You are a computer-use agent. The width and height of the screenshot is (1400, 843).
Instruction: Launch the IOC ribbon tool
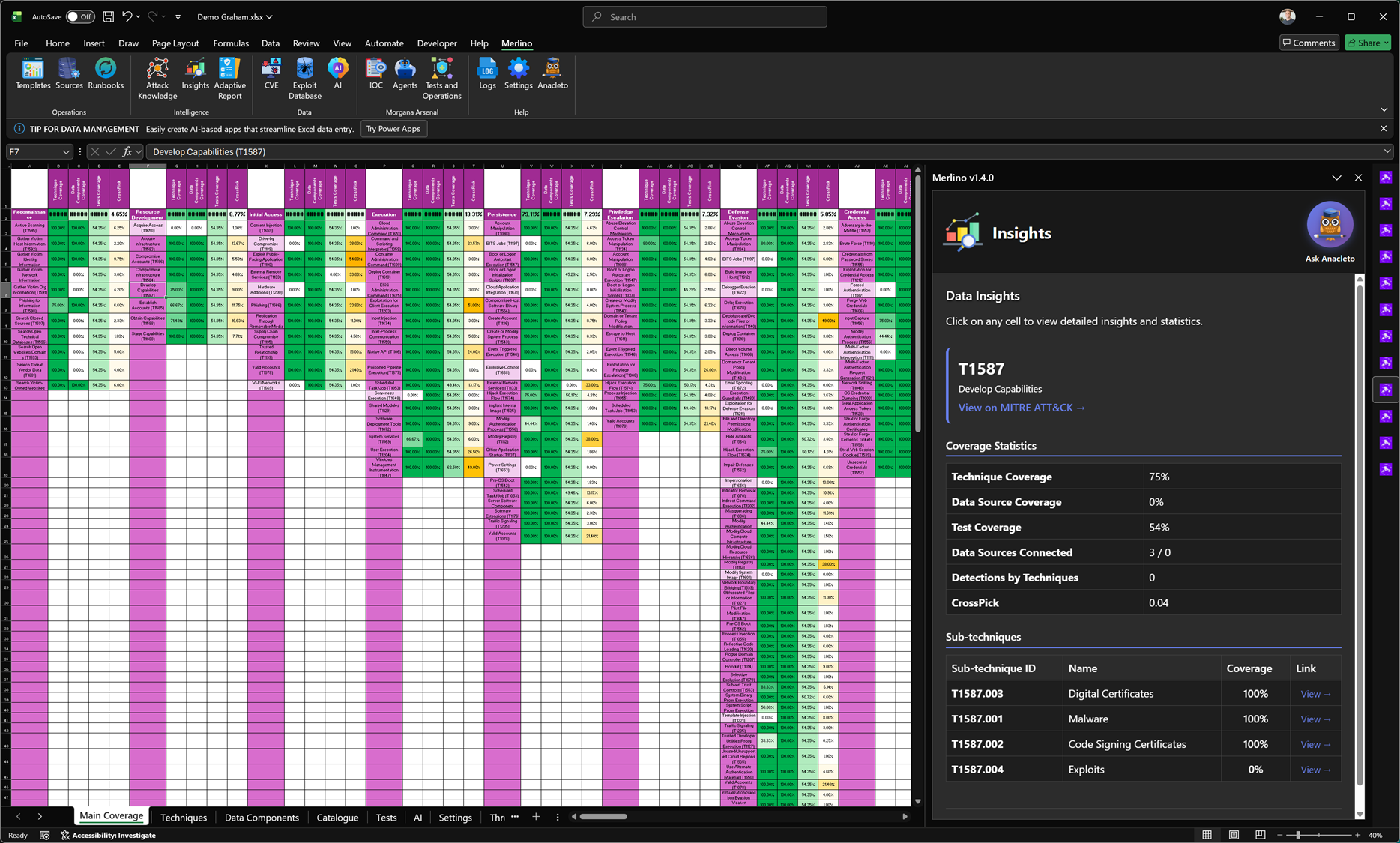[x=375, y=73]
